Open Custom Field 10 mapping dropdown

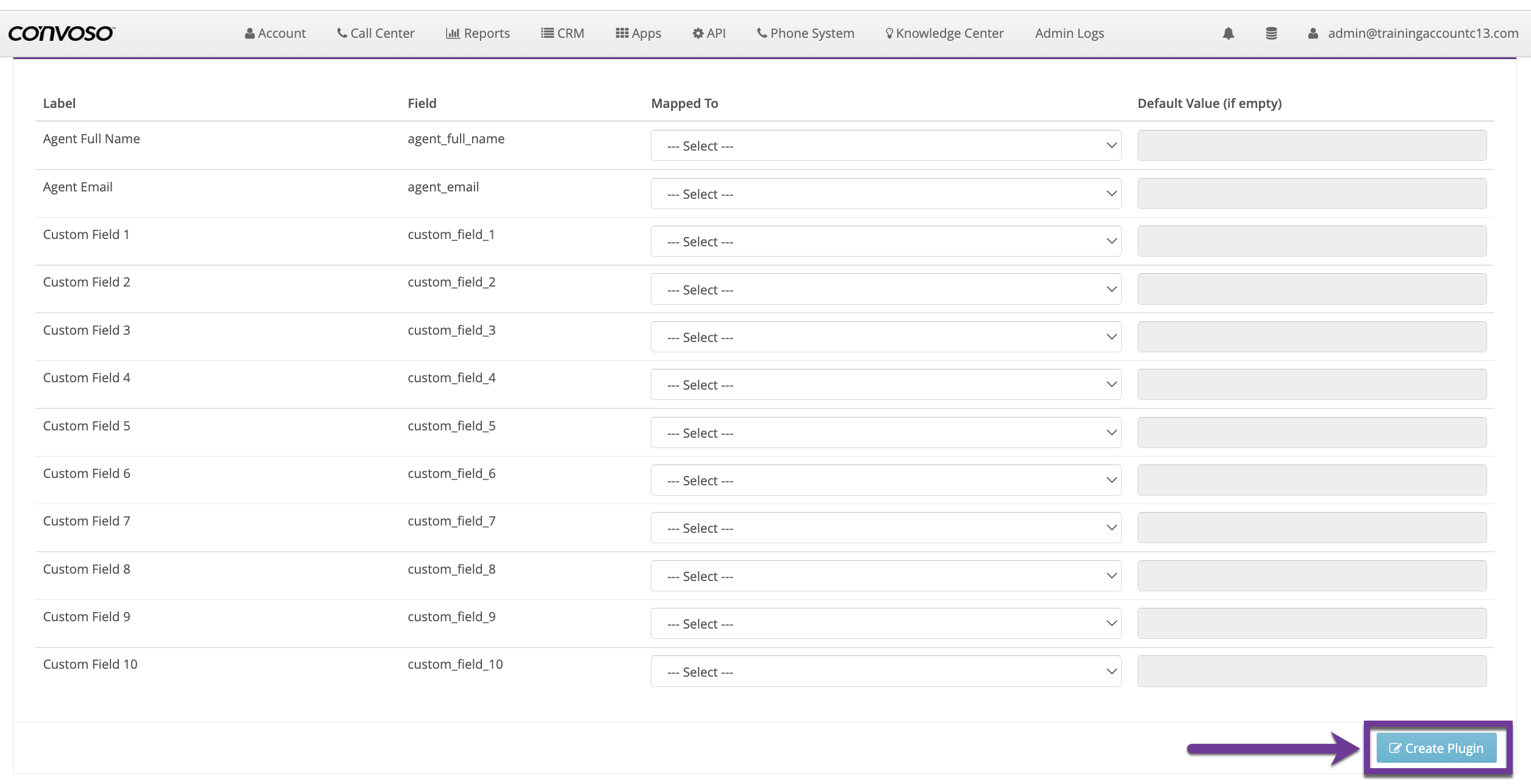coord(885,672)
